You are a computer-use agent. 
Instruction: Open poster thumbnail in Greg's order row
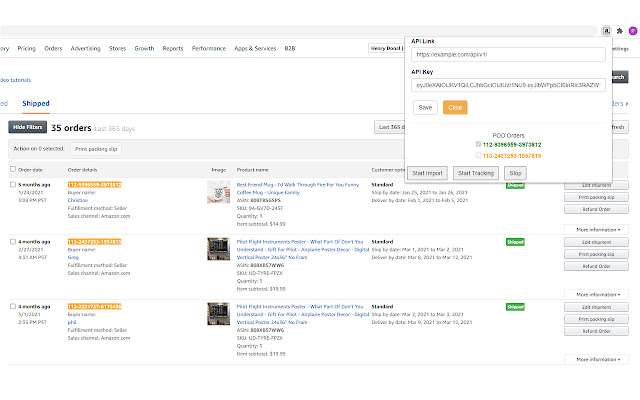[x=218, y=249]
